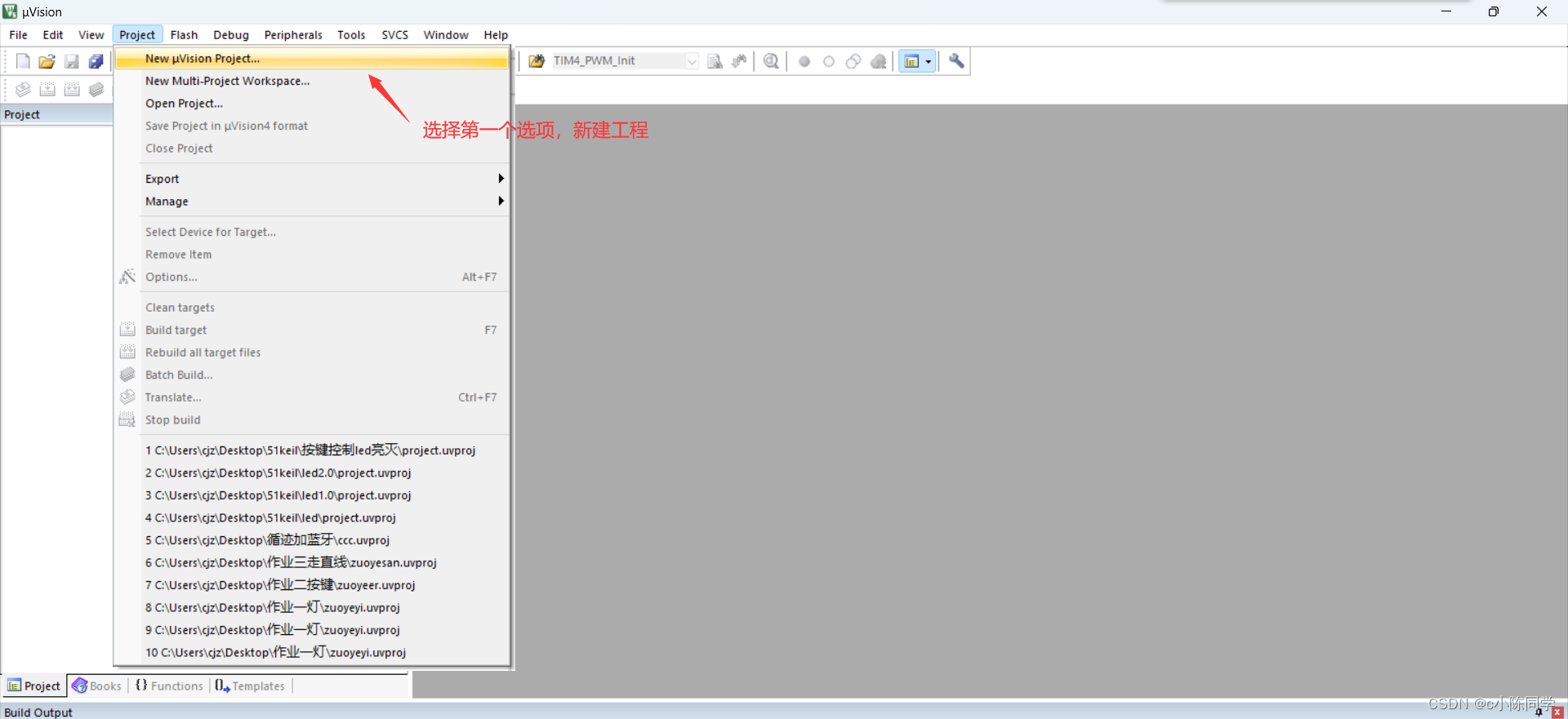
Task: Click the Kill All Breakpoints icon
Action: pyautogui.click(x=878, y=61)
